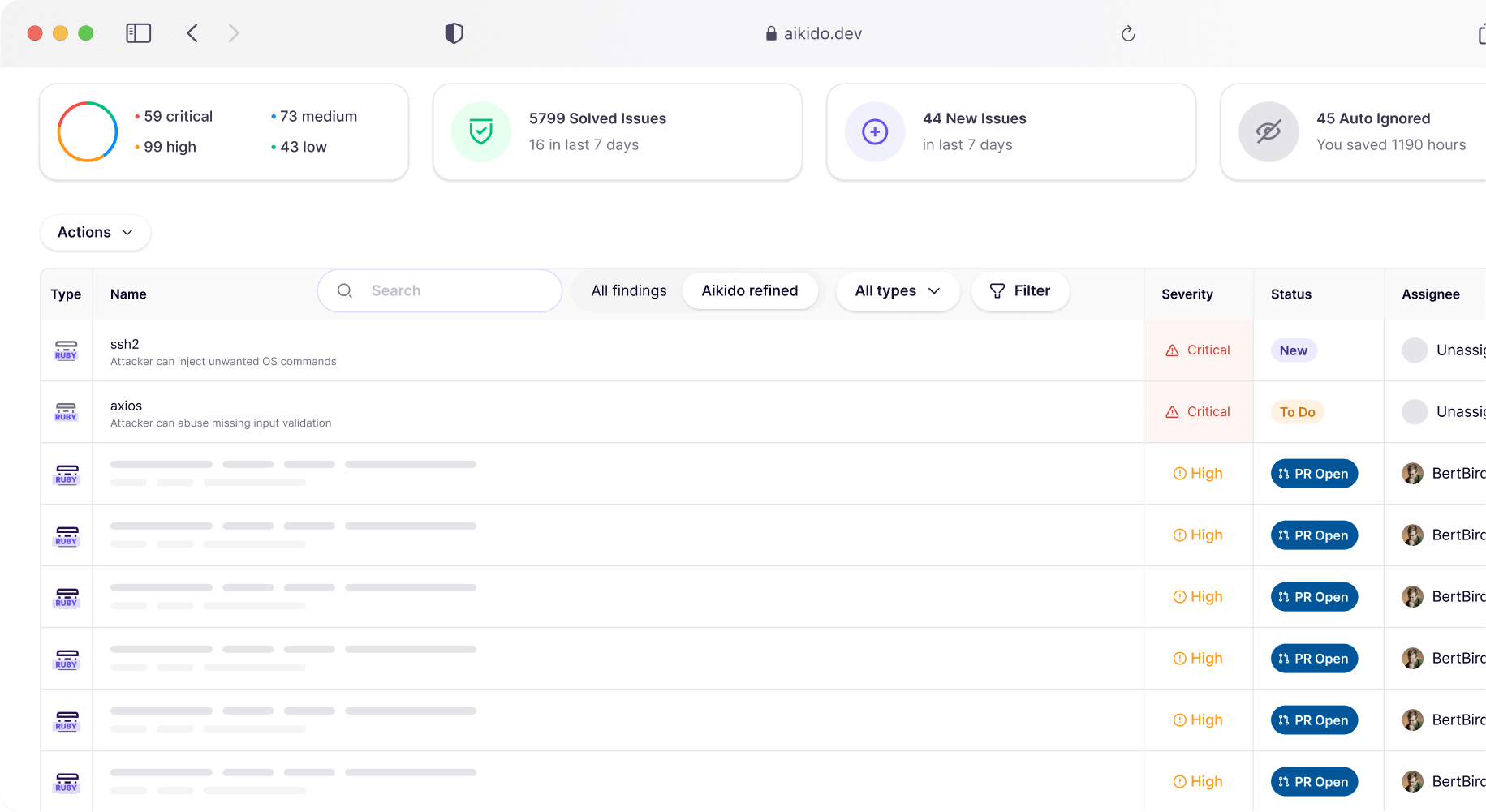Screen dimensions: 1486x812
Task: Click the Name column header
Action: (x=128, y=294)
